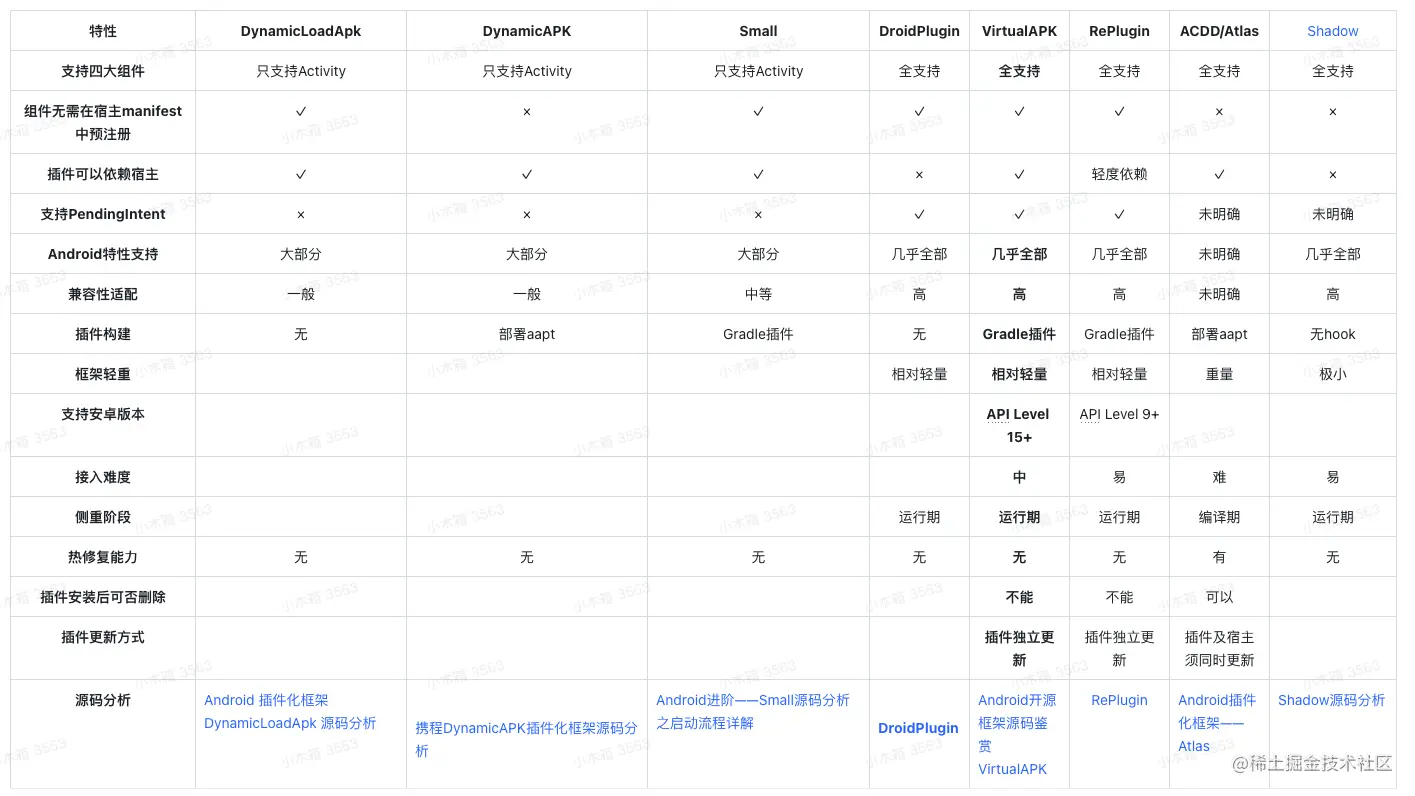Screen dimensions: 1415x796
Task: Click the Small column header
Action: [x=758, y=31]
